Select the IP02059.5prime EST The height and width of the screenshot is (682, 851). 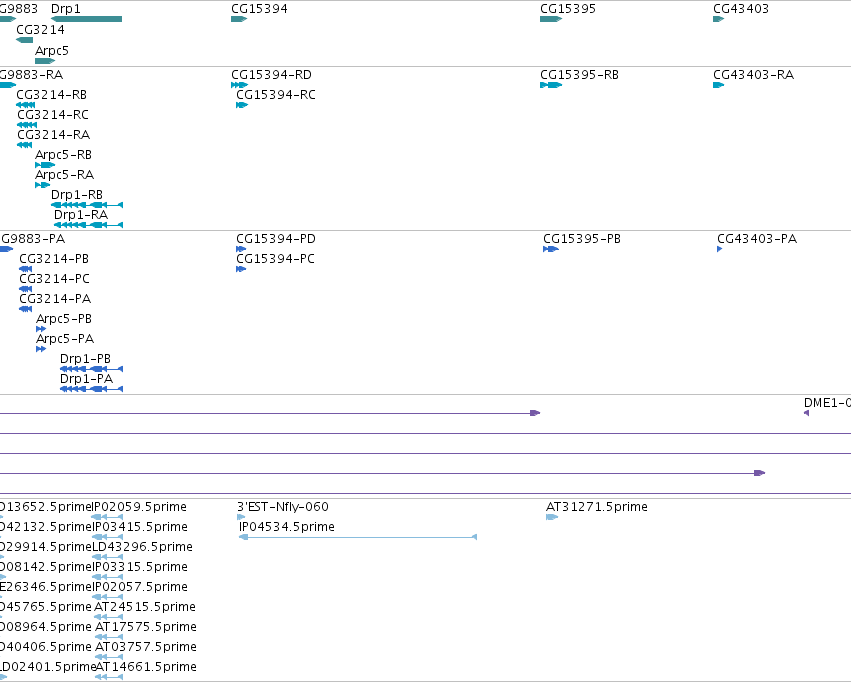pyautogui.click(x=107, y=517)
